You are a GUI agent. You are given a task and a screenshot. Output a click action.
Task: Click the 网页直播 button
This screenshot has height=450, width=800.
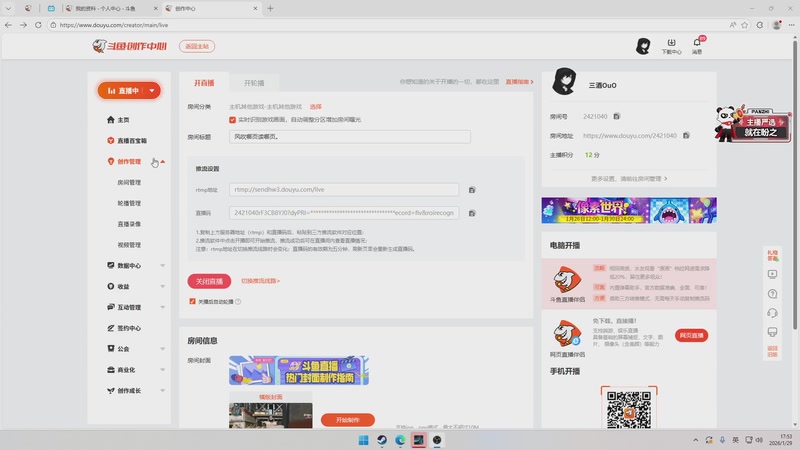691,335
